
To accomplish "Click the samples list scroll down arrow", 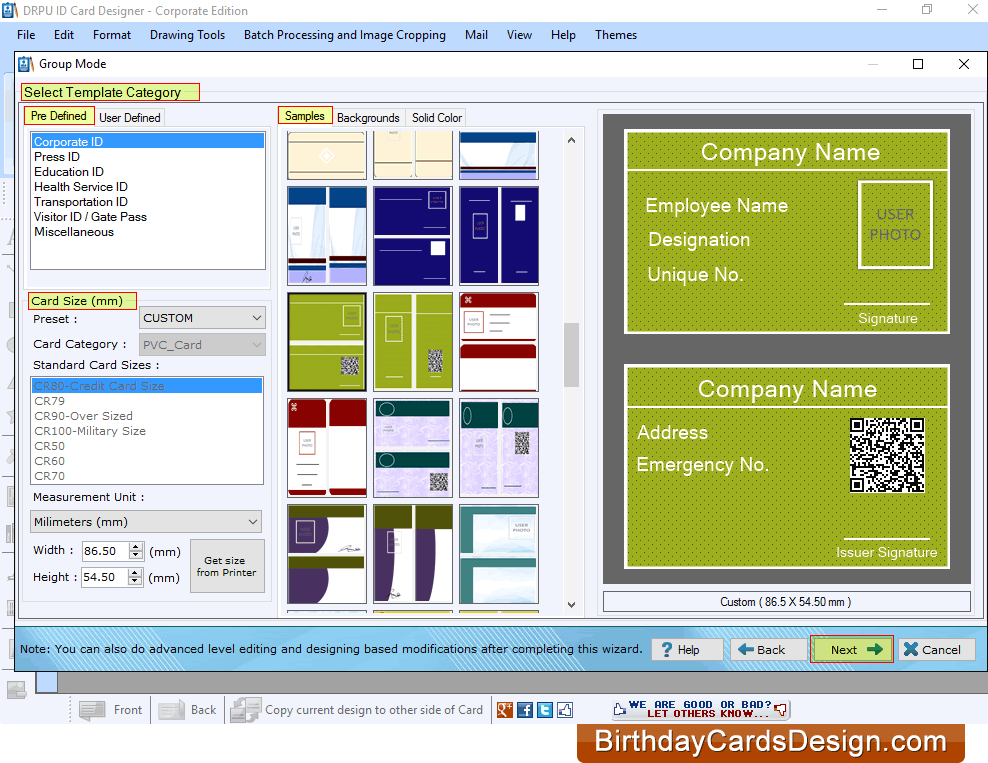I will click(571, 605).
